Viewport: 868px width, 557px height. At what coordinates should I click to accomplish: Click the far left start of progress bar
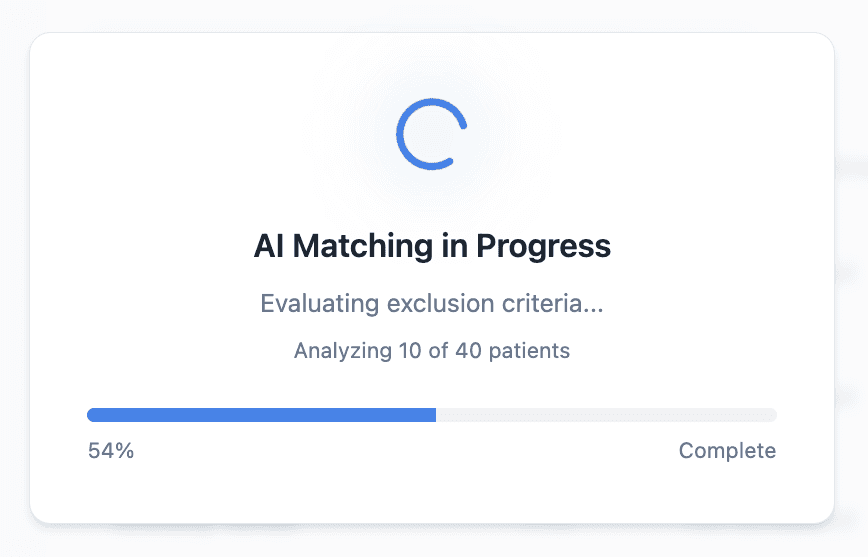[x=92, y=415]
